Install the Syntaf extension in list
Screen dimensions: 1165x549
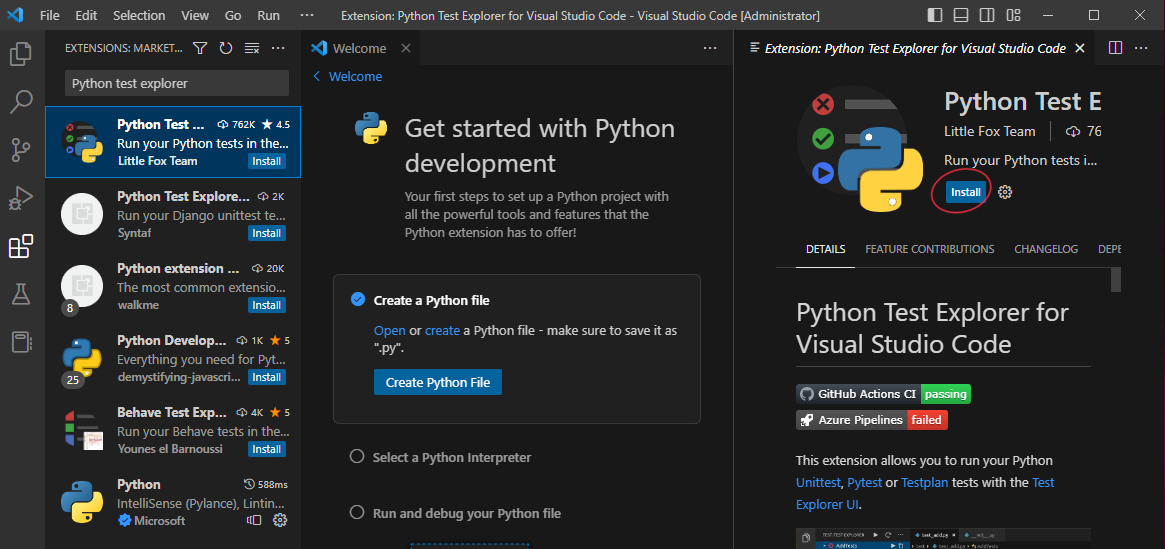coord(267,233)
